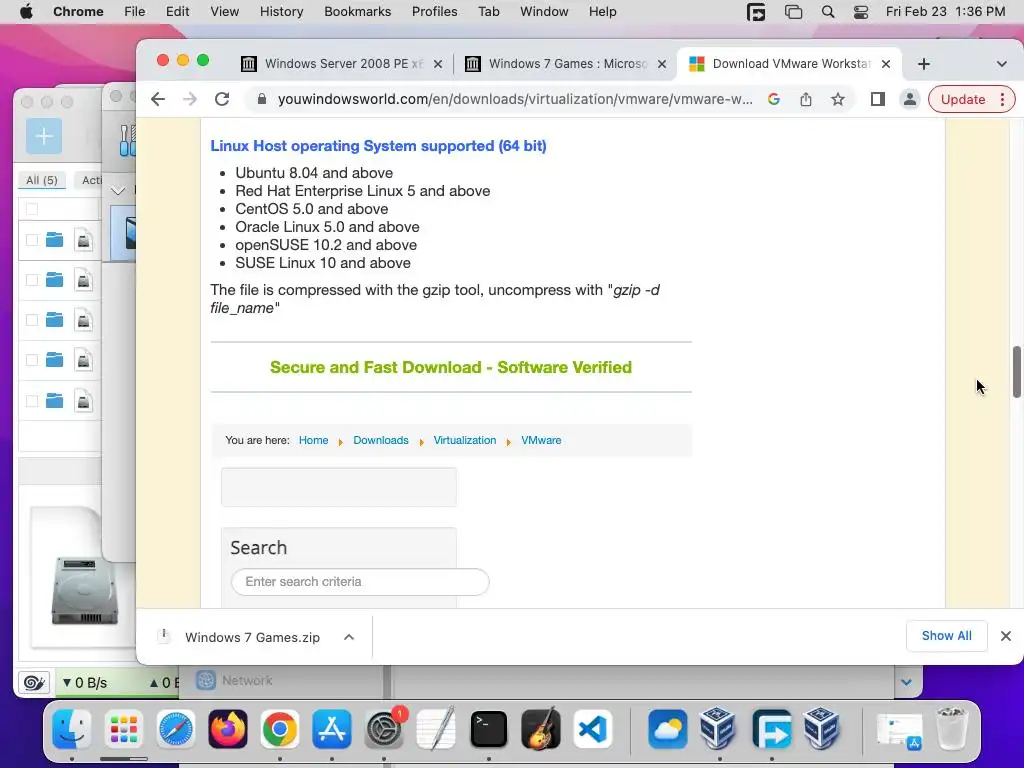Bookmark this page with star icon
This screenshot has height=768, width=1024.
(x=838, y=99)
